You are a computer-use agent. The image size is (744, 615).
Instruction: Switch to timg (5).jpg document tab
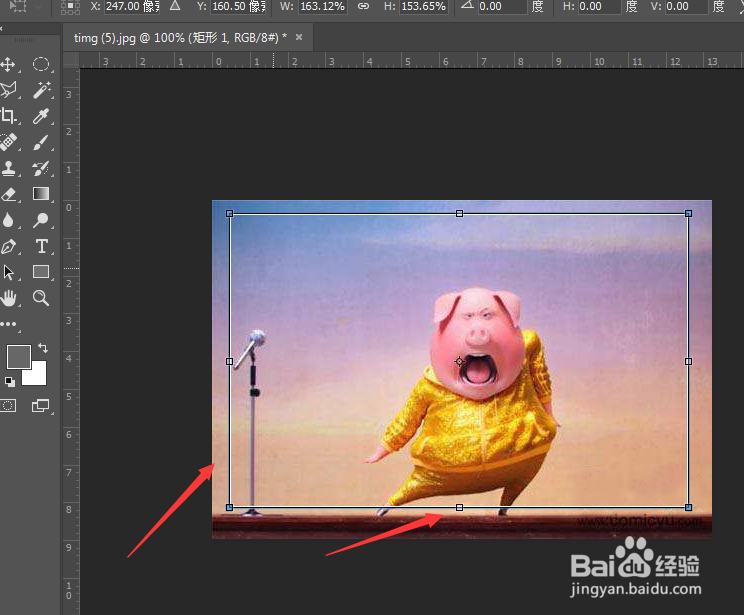180,38
